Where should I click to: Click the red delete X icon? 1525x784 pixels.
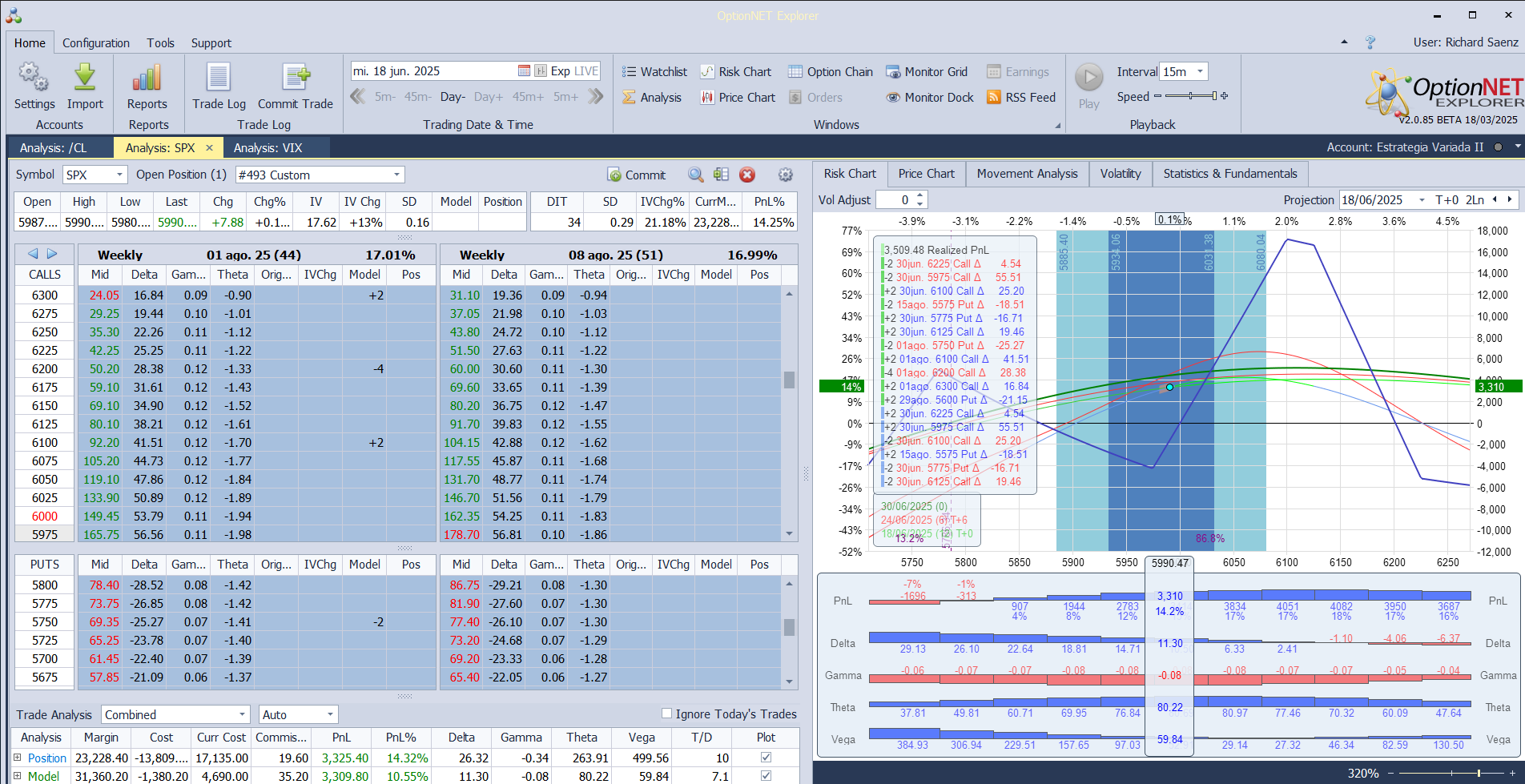[747, 175]
